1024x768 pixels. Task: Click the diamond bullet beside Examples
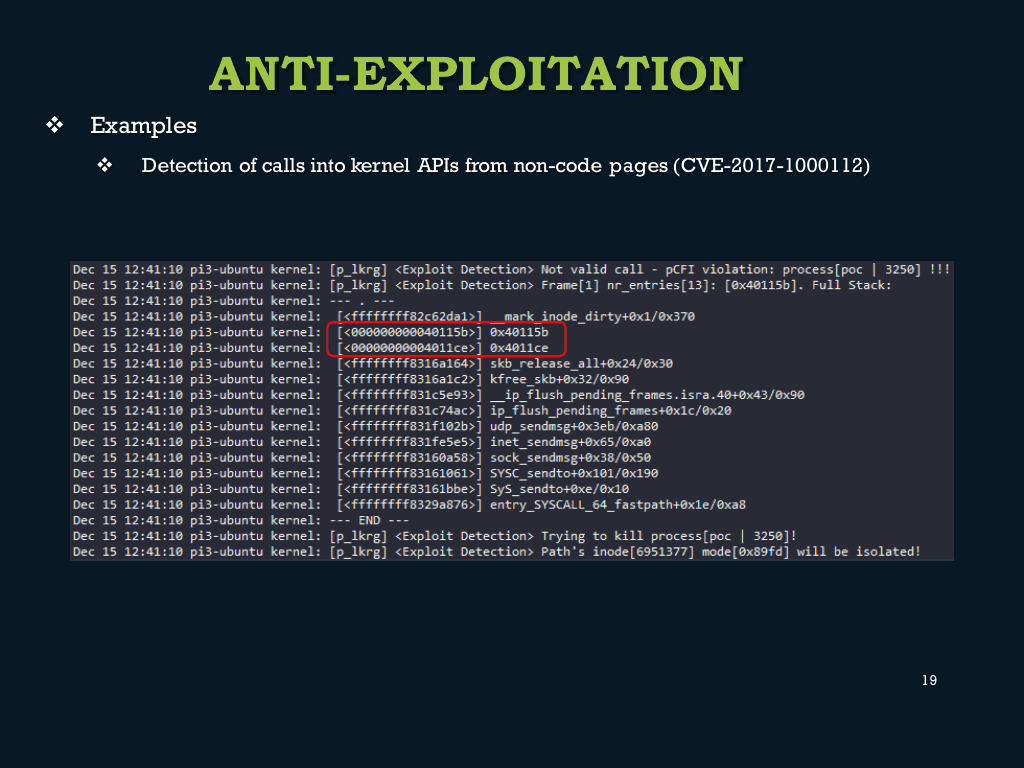click(x=55, y=125)
